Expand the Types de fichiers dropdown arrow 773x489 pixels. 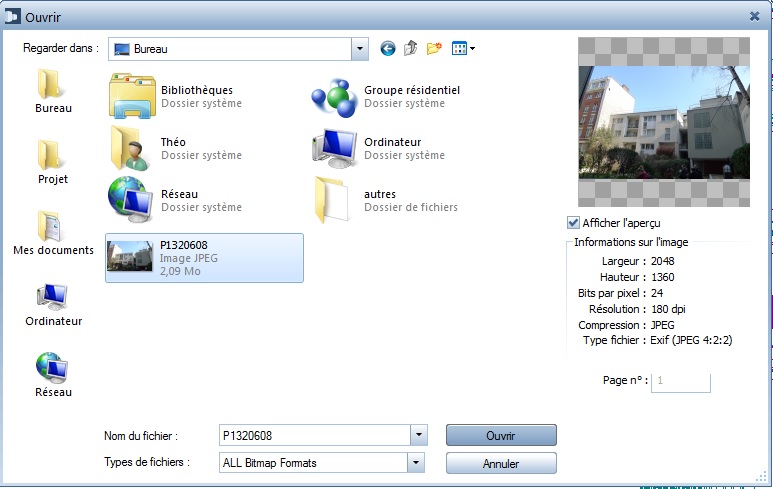point(416,462)
